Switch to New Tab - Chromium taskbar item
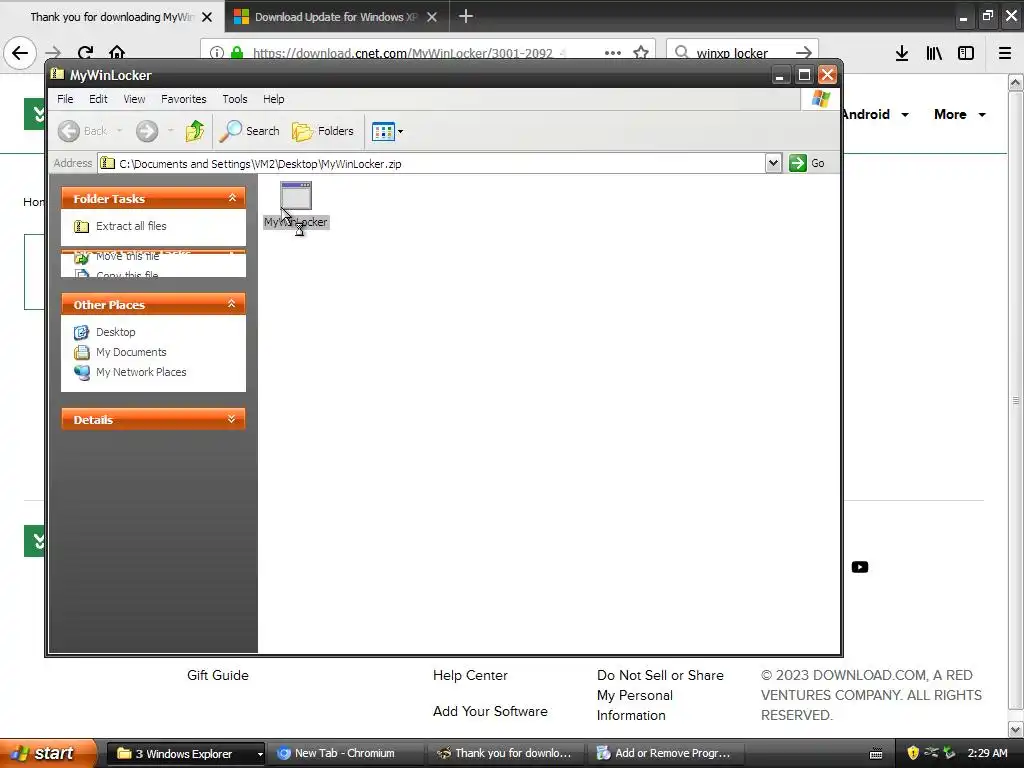Viewport: 1024px width, 768px height. tap(345, 754)
